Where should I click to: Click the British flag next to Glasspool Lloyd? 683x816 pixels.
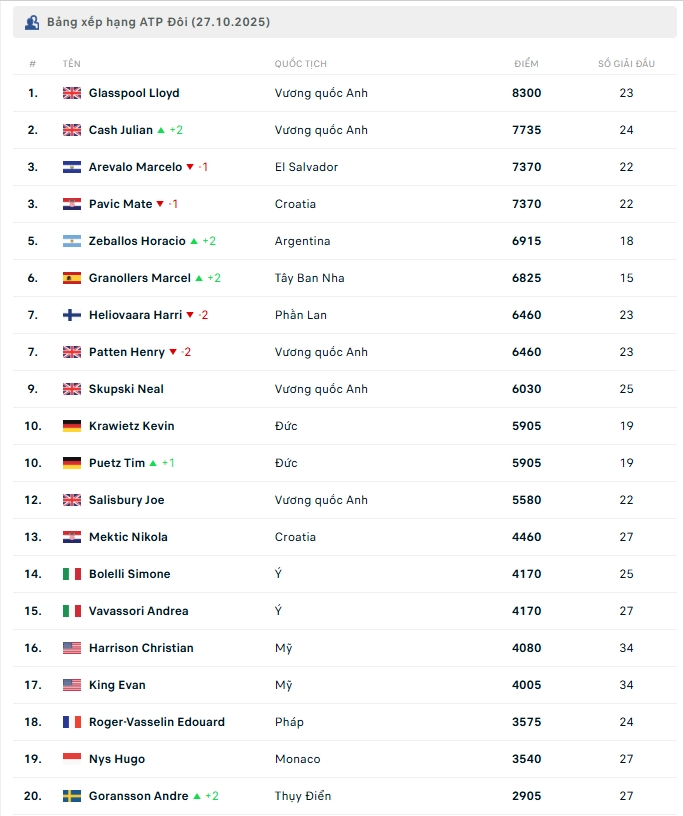[72, 93]
